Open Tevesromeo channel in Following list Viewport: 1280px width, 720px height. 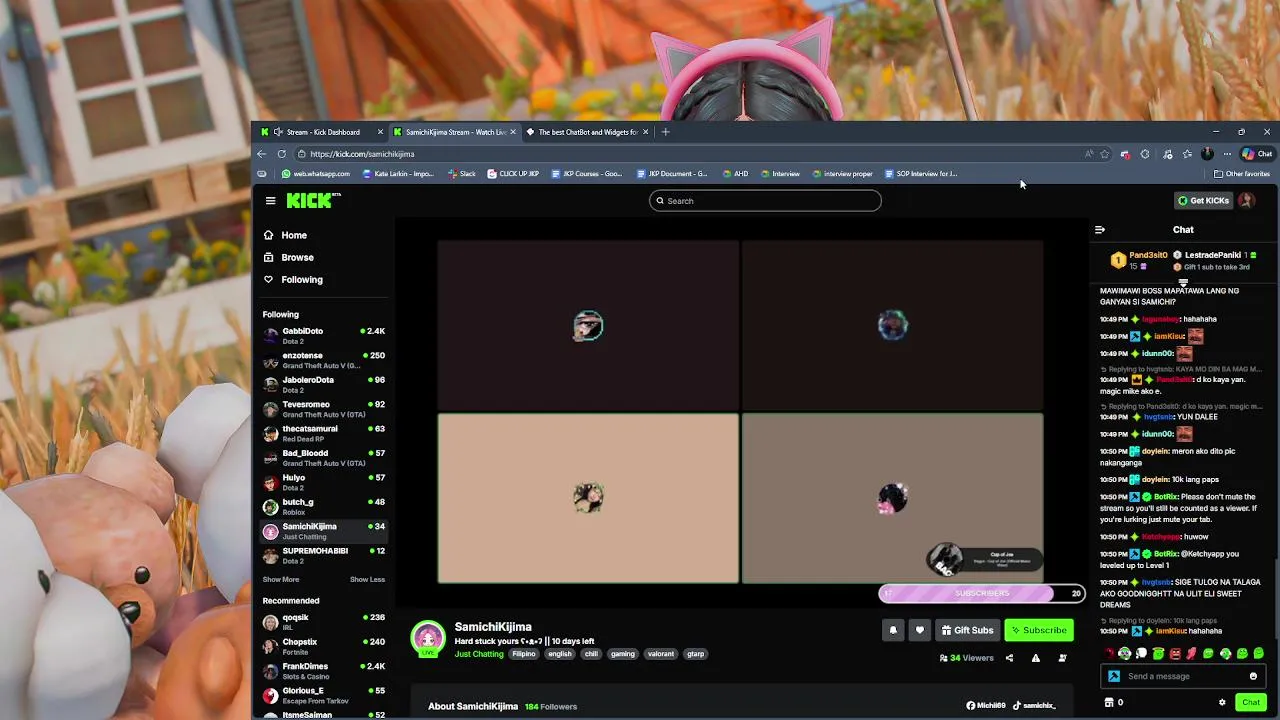tap(324, 409)
